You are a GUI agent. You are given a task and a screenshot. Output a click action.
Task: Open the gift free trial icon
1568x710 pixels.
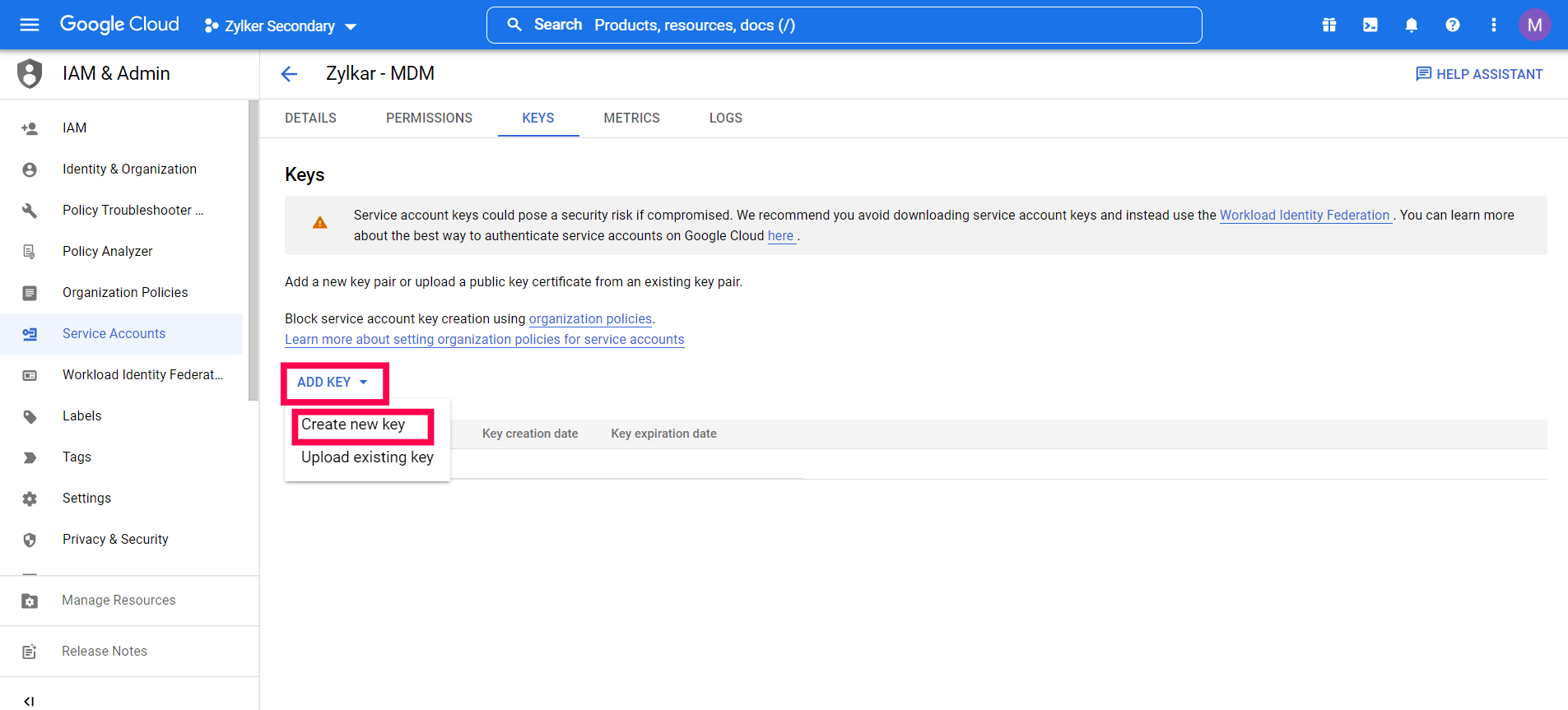coord(1329,25)
